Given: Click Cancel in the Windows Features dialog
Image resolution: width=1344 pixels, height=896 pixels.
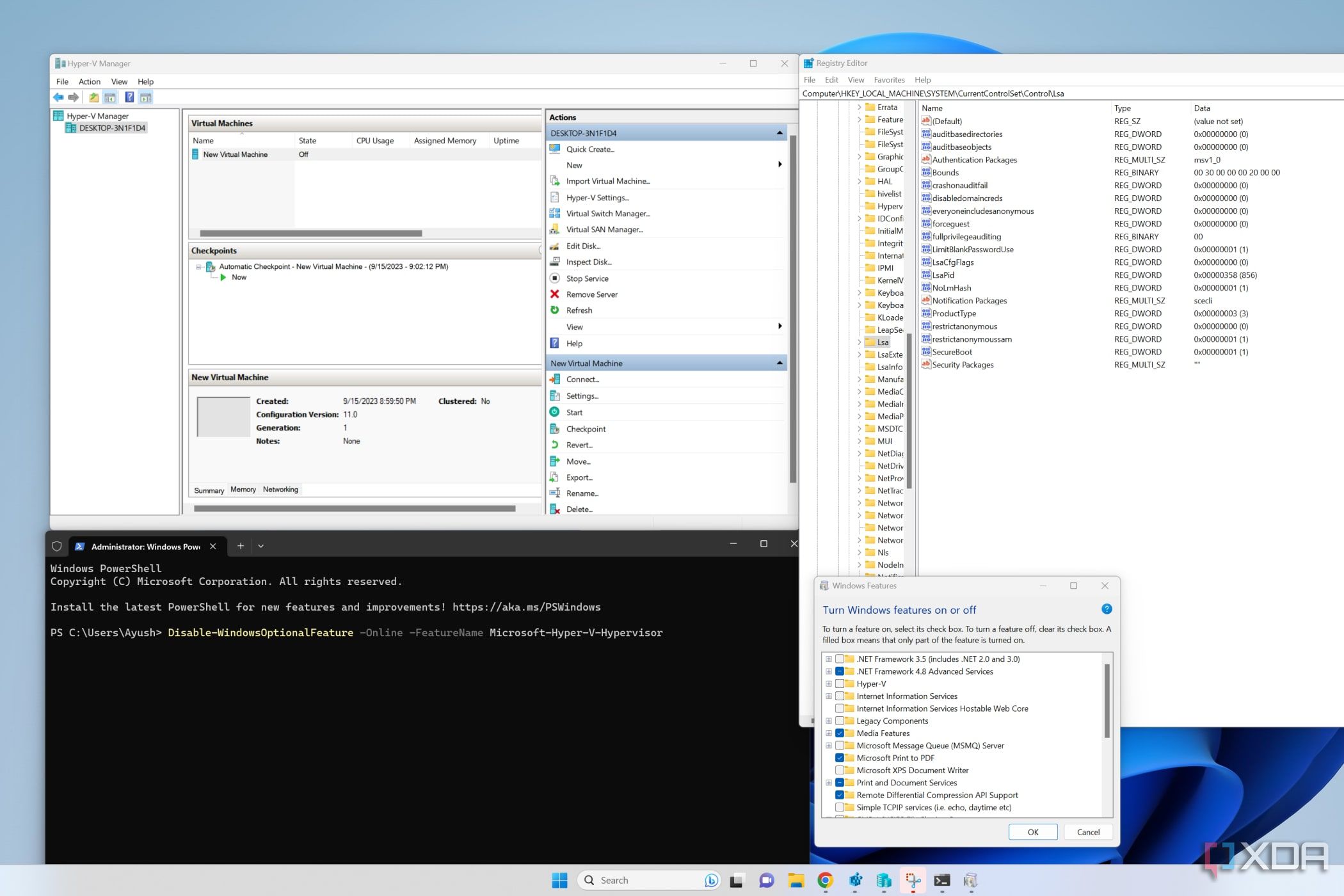Looking at the screenshot, I should pos(1087,831).
